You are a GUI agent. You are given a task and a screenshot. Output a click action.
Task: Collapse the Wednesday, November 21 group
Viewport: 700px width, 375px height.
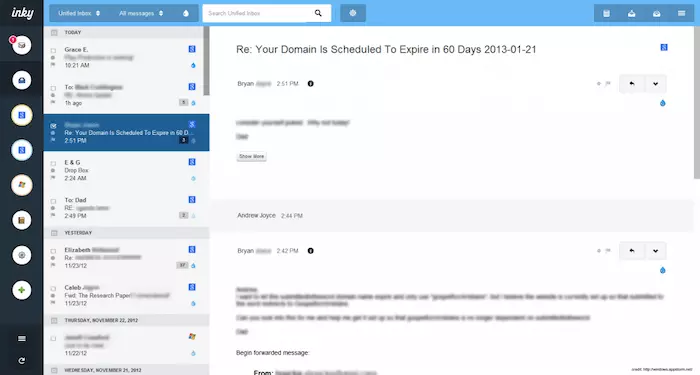click(x=54, y=370)
